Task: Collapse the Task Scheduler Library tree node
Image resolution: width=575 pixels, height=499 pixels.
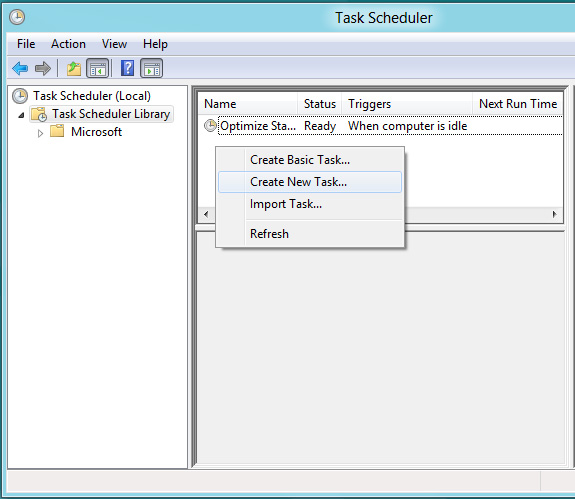Action: 21,115
